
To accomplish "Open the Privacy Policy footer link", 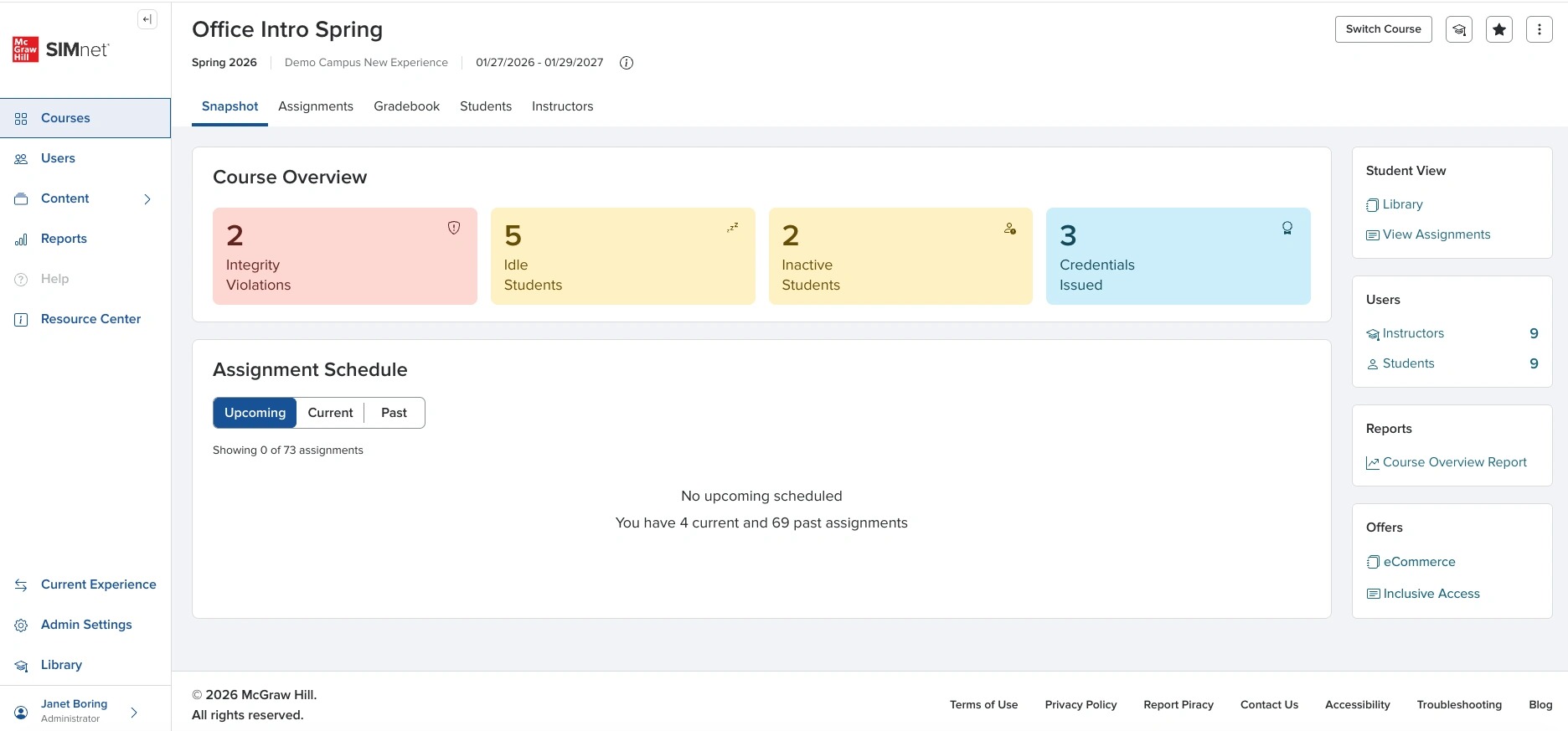I will tap(1081, 705).
